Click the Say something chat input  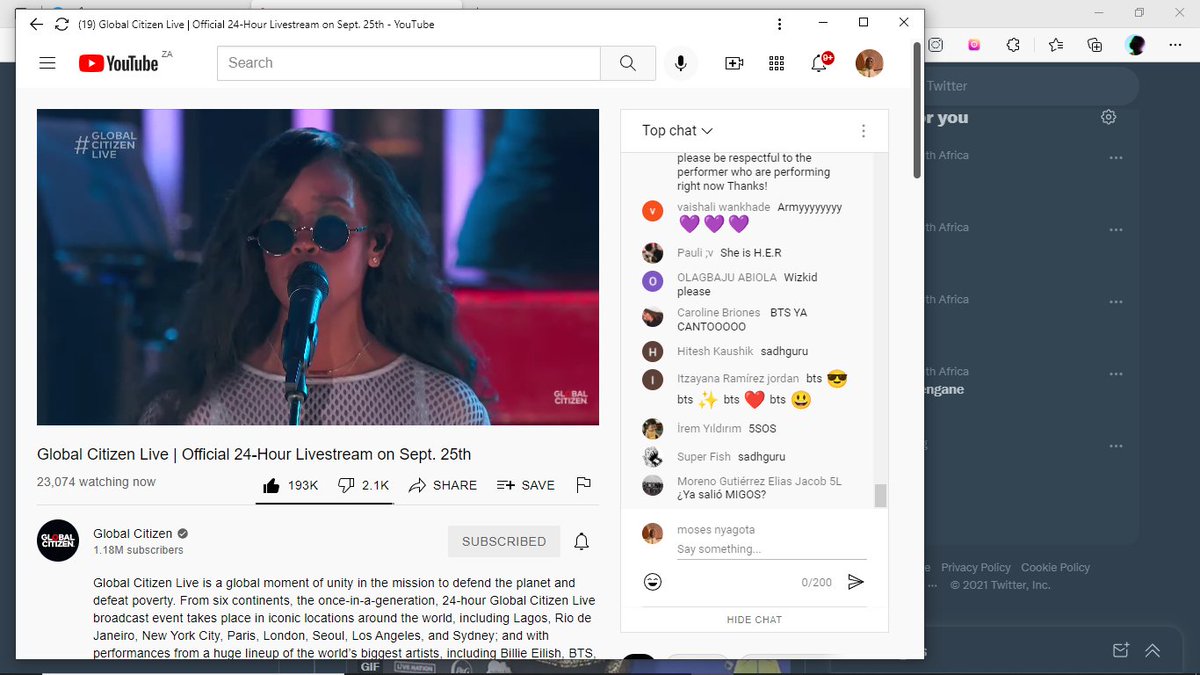[x=771, y=549]
